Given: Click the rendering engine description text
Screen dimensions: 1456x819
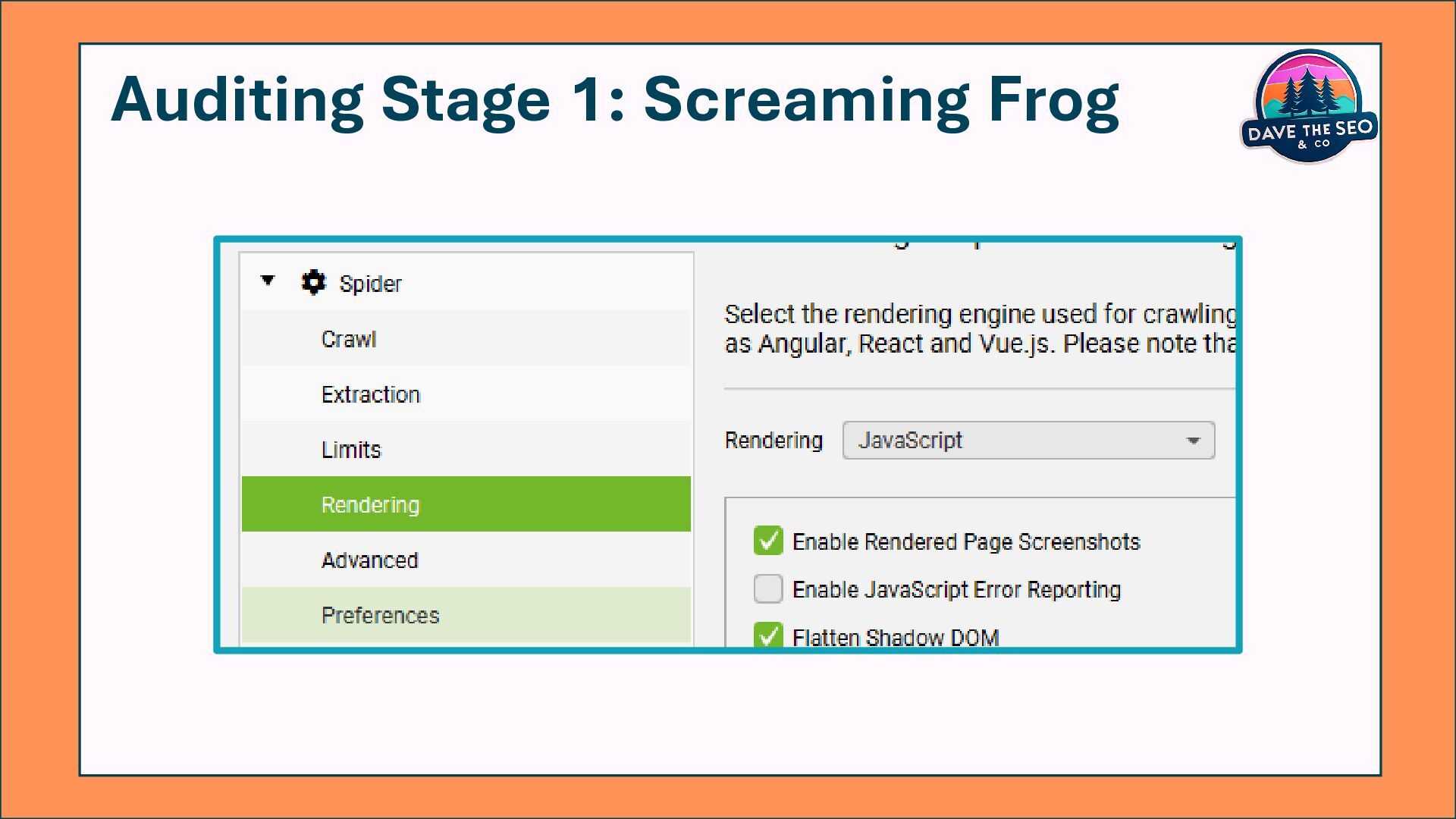Looking at the screenshot, I should coord(978,328).
